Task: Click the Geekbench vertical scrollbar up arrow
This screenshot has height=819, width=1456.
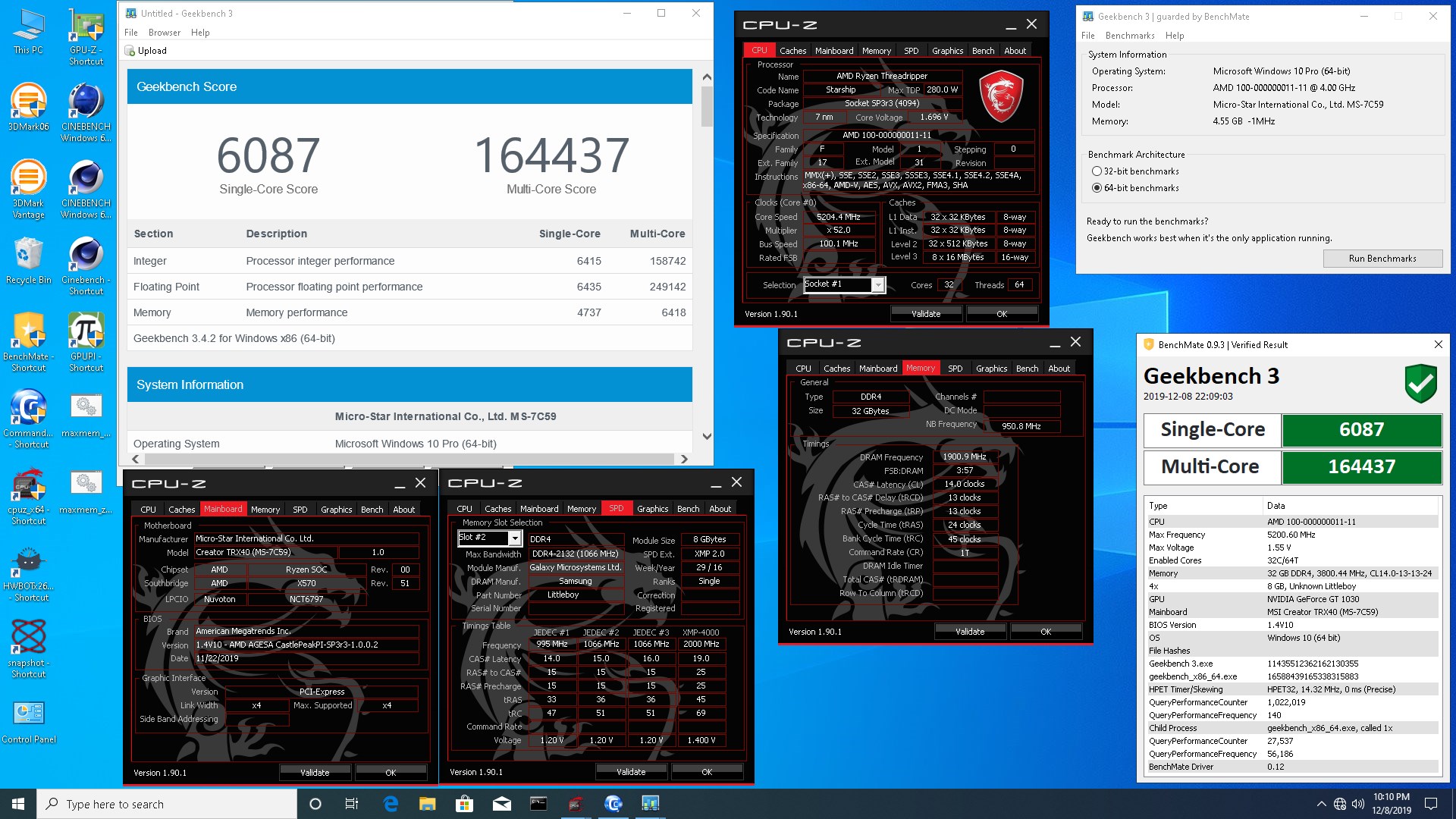Action: 707,77
